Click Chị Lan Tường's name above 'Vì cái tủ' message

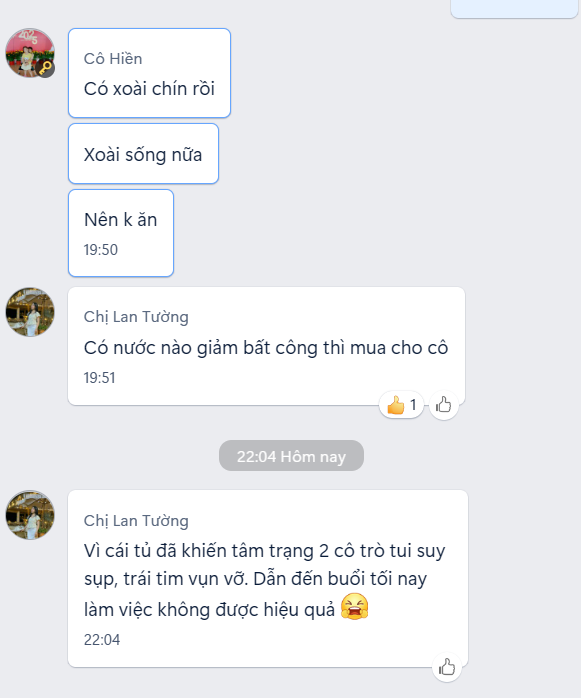tap(136, 520)
